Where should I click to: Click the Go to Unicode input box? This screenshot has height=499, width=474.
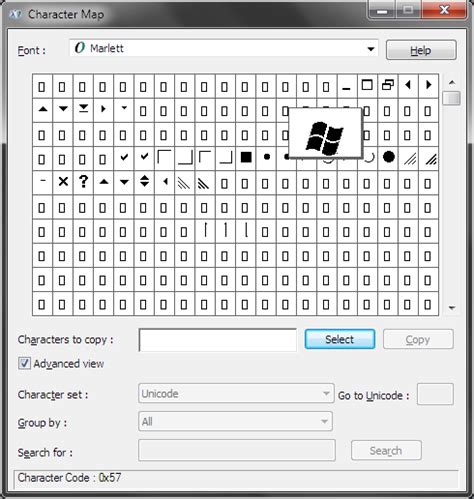point(435,394)
